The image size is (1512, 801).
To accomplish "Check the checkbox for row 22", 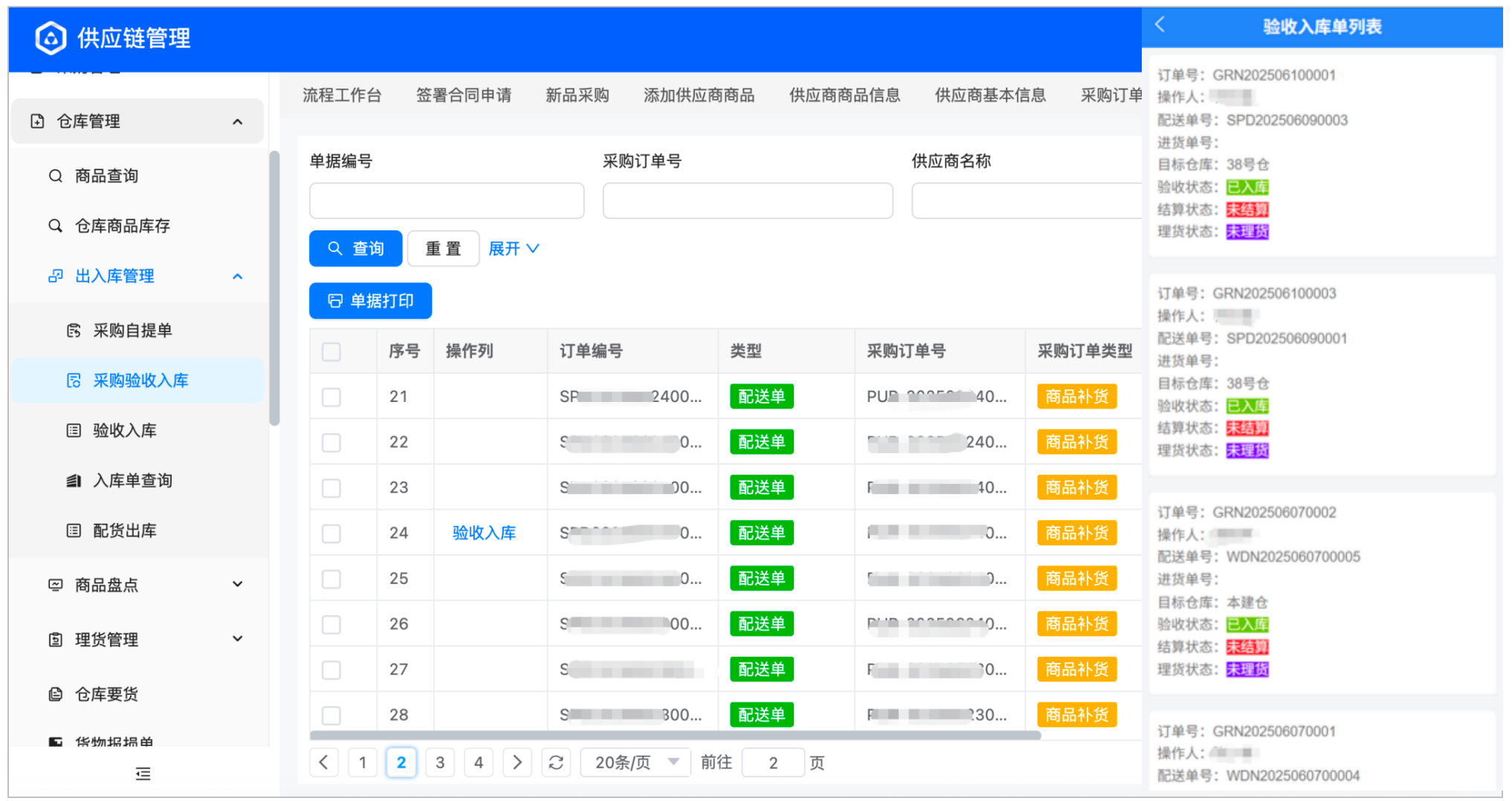I will pos(332,443).
